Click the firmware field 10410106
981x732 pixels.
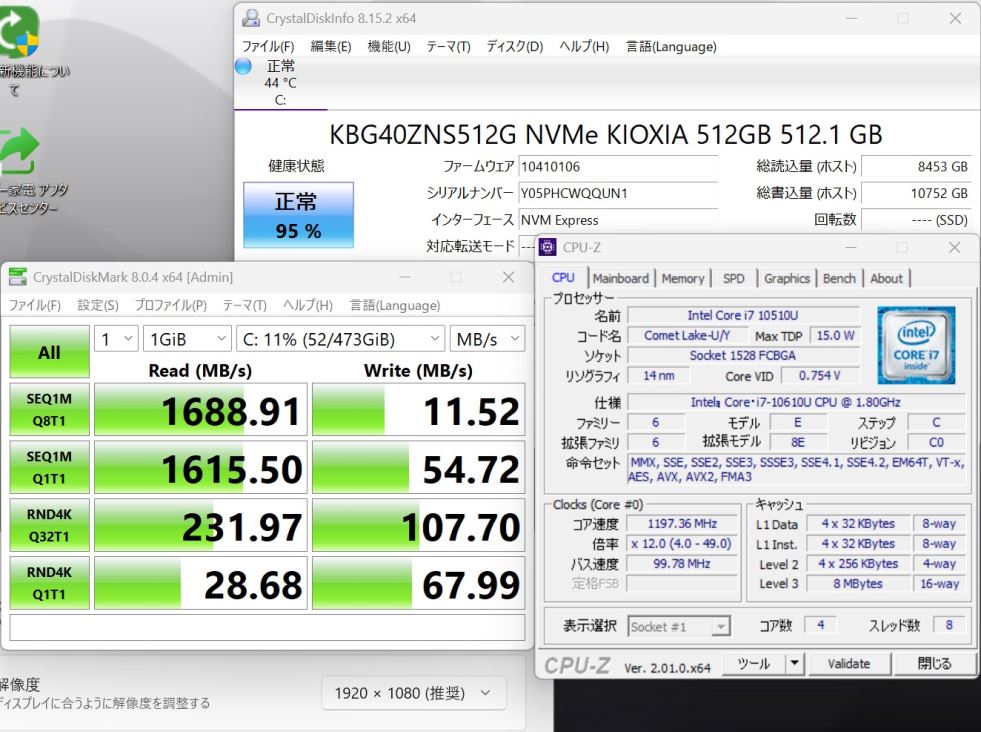point(618,166)
